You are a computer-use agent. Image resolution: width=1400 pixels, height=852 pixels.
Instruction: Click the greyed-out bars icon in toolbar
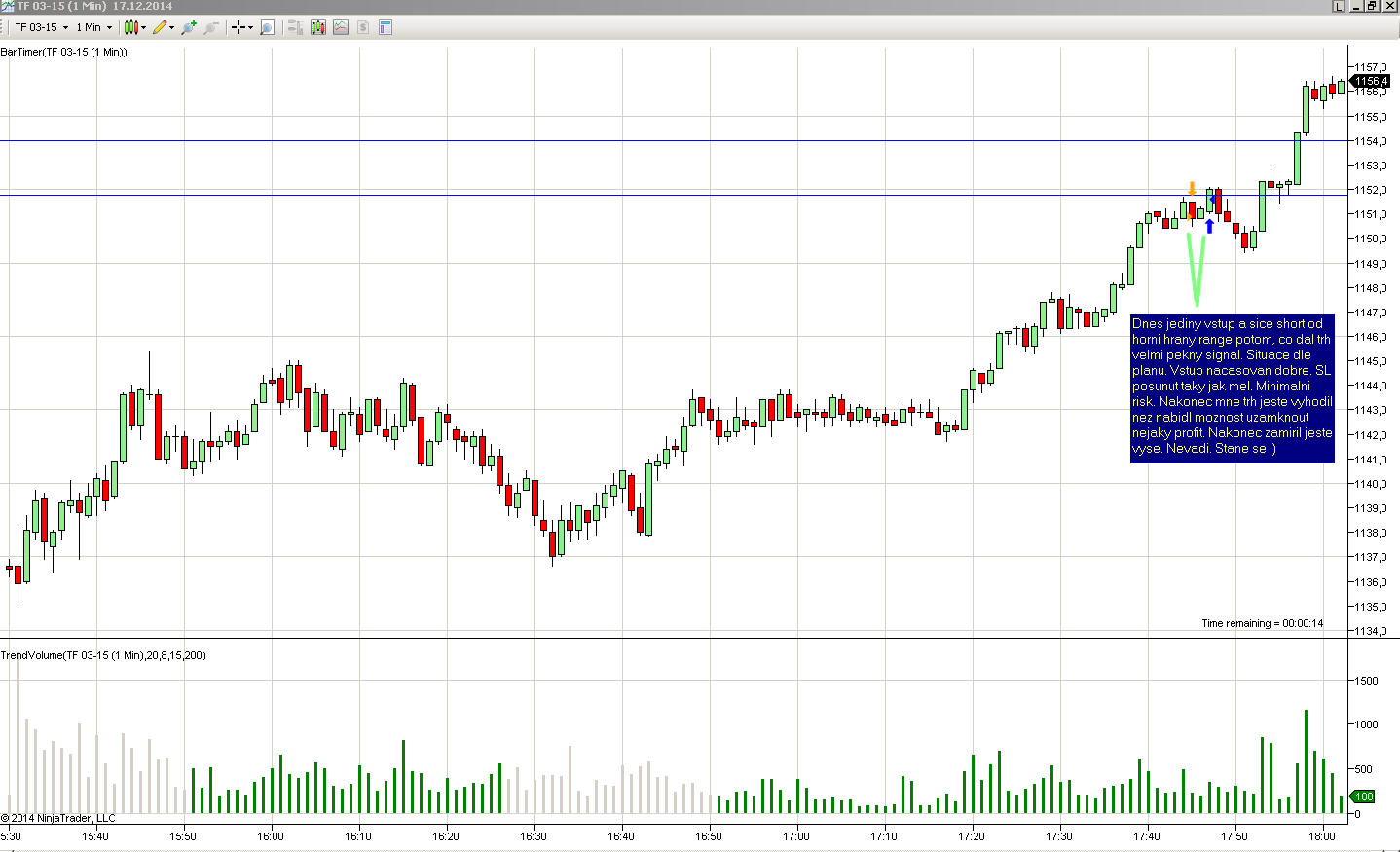(x=295, y=27)
